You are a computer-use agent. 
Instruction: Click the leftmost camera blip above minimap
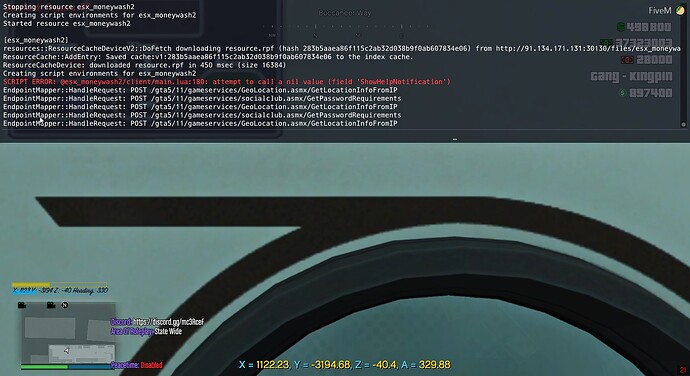(x=22, y=305)
